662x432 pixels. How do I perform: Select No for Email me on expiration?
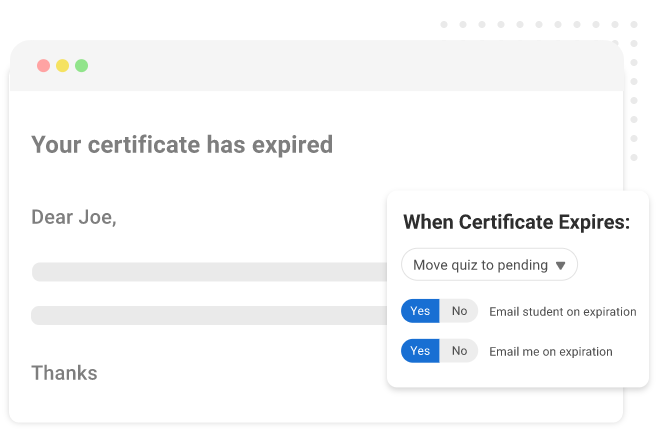click(459, 351)
